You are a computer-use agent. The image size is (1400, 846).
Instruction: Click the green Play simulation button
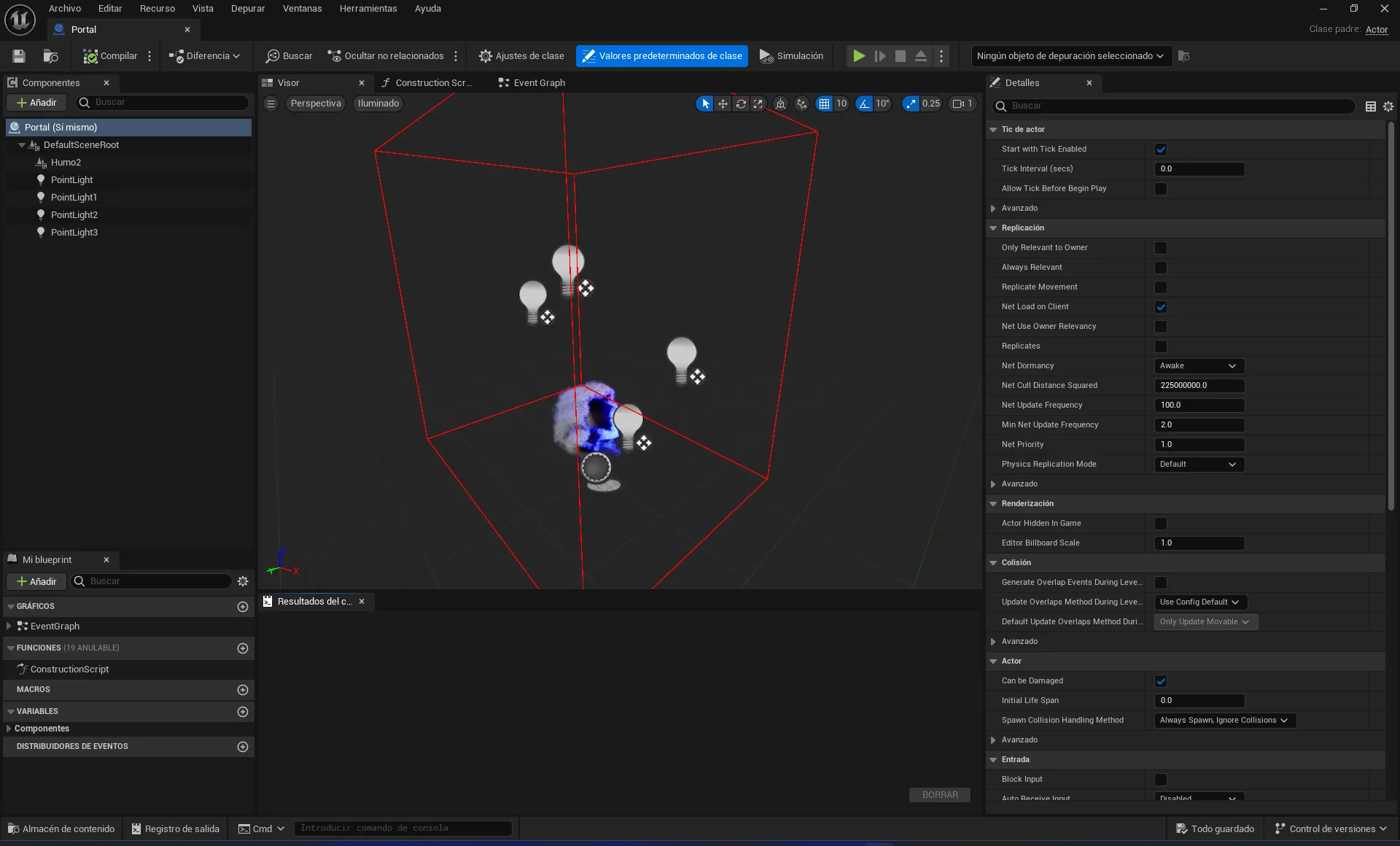[859, 56]
